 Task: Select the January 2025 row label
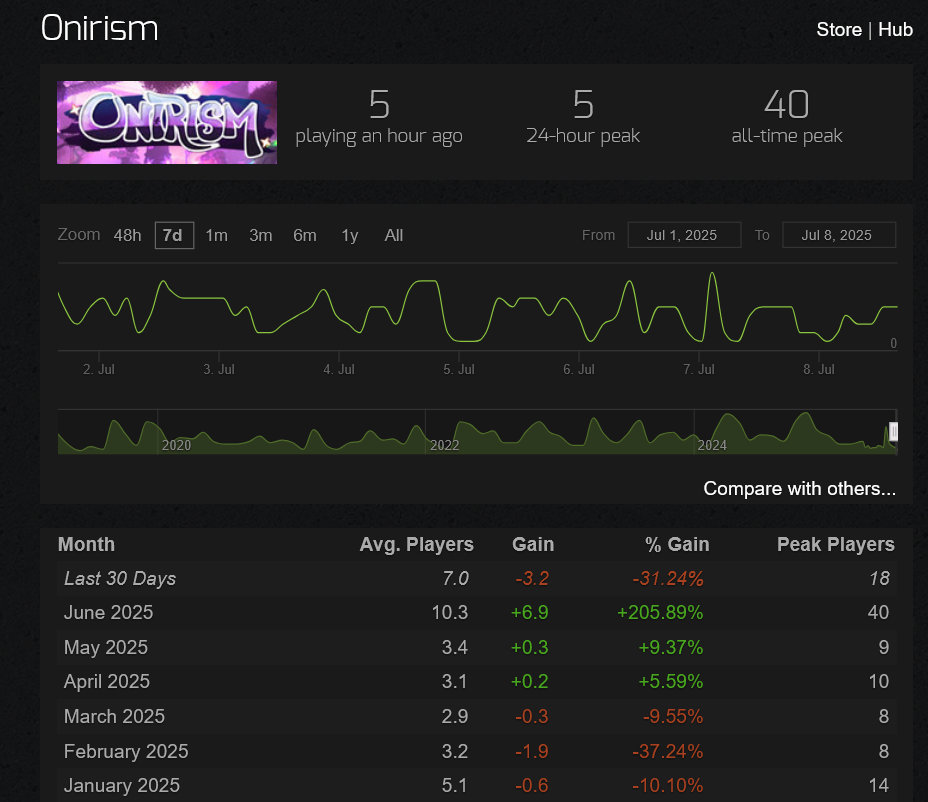122,786
